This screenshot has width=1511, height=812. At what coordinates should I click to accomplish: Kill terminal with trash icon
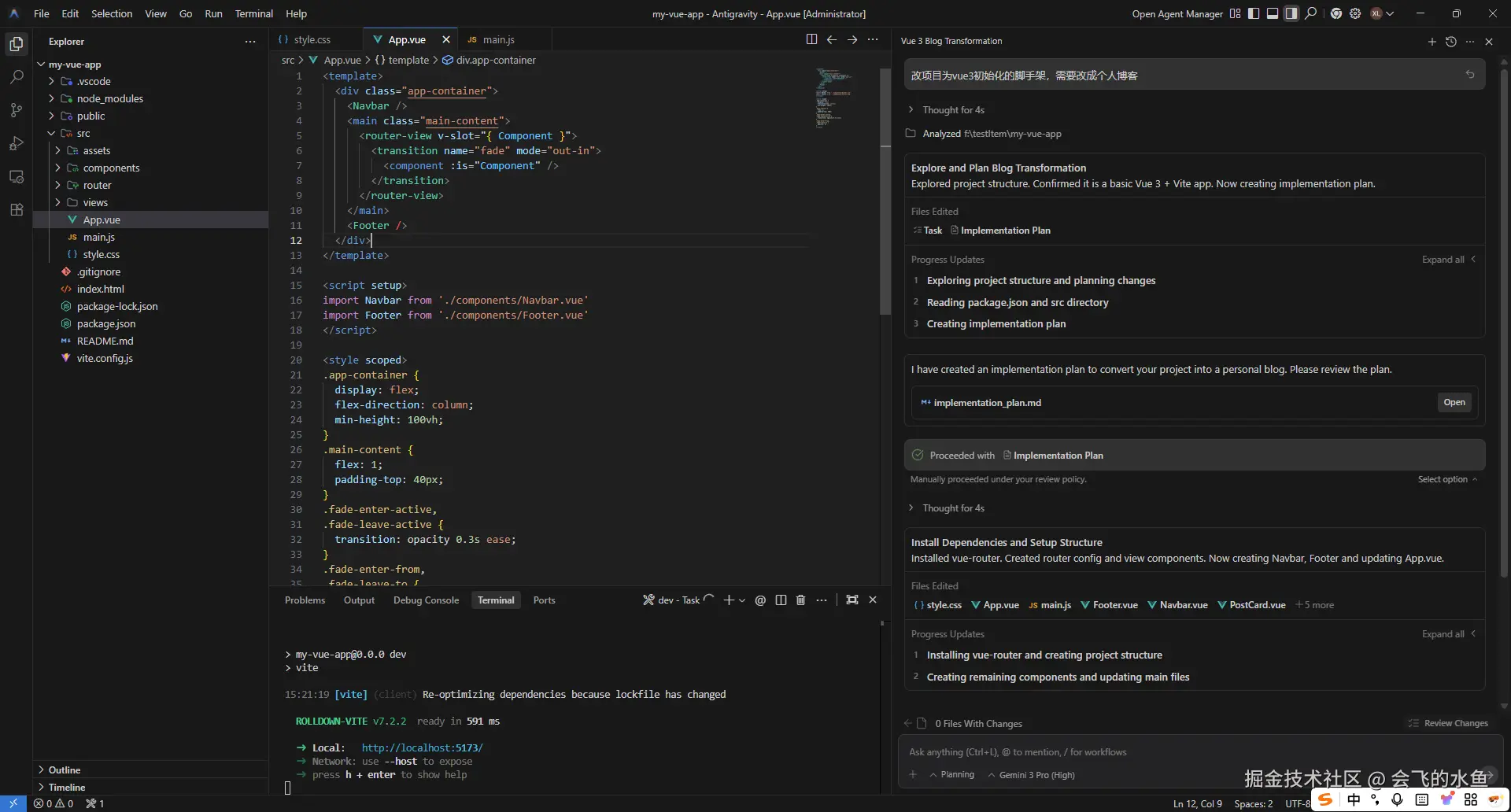pyautogui.click(x=800, y=600)
